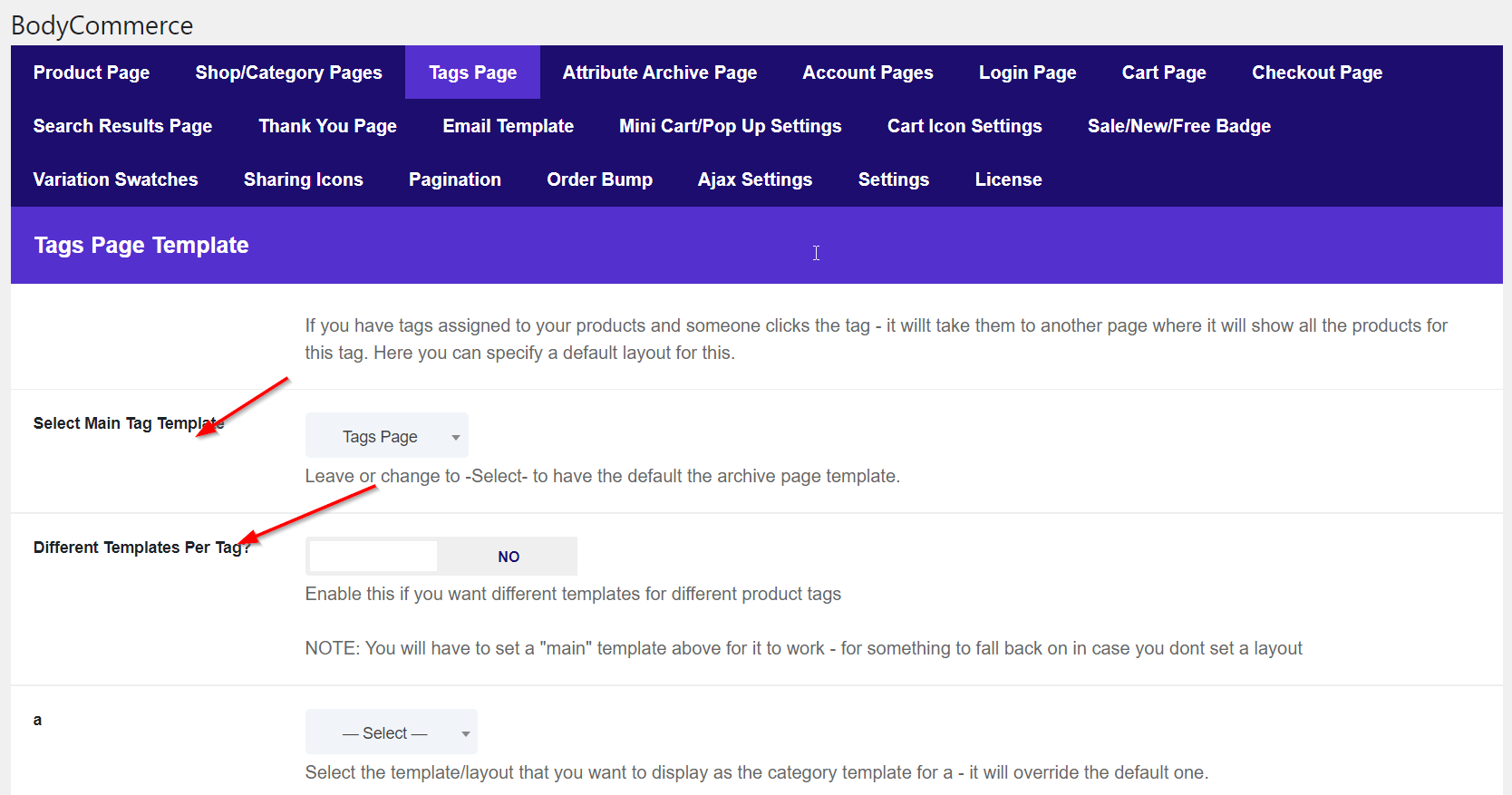This screenshot has width=1512, height=795.
Task: Open the Product Page tab
Action: [x=92, y=73]
